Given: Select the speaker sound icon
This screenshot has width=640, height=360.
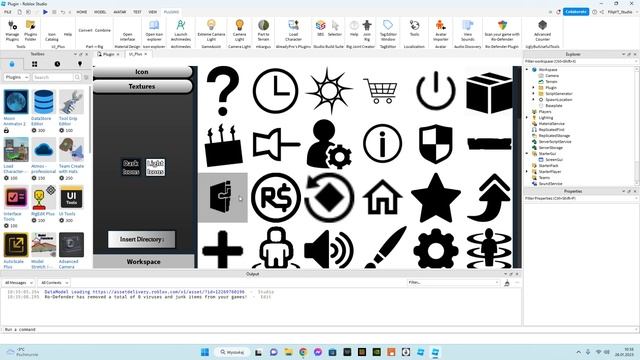Looking at the screenshot, I should 329,249.
